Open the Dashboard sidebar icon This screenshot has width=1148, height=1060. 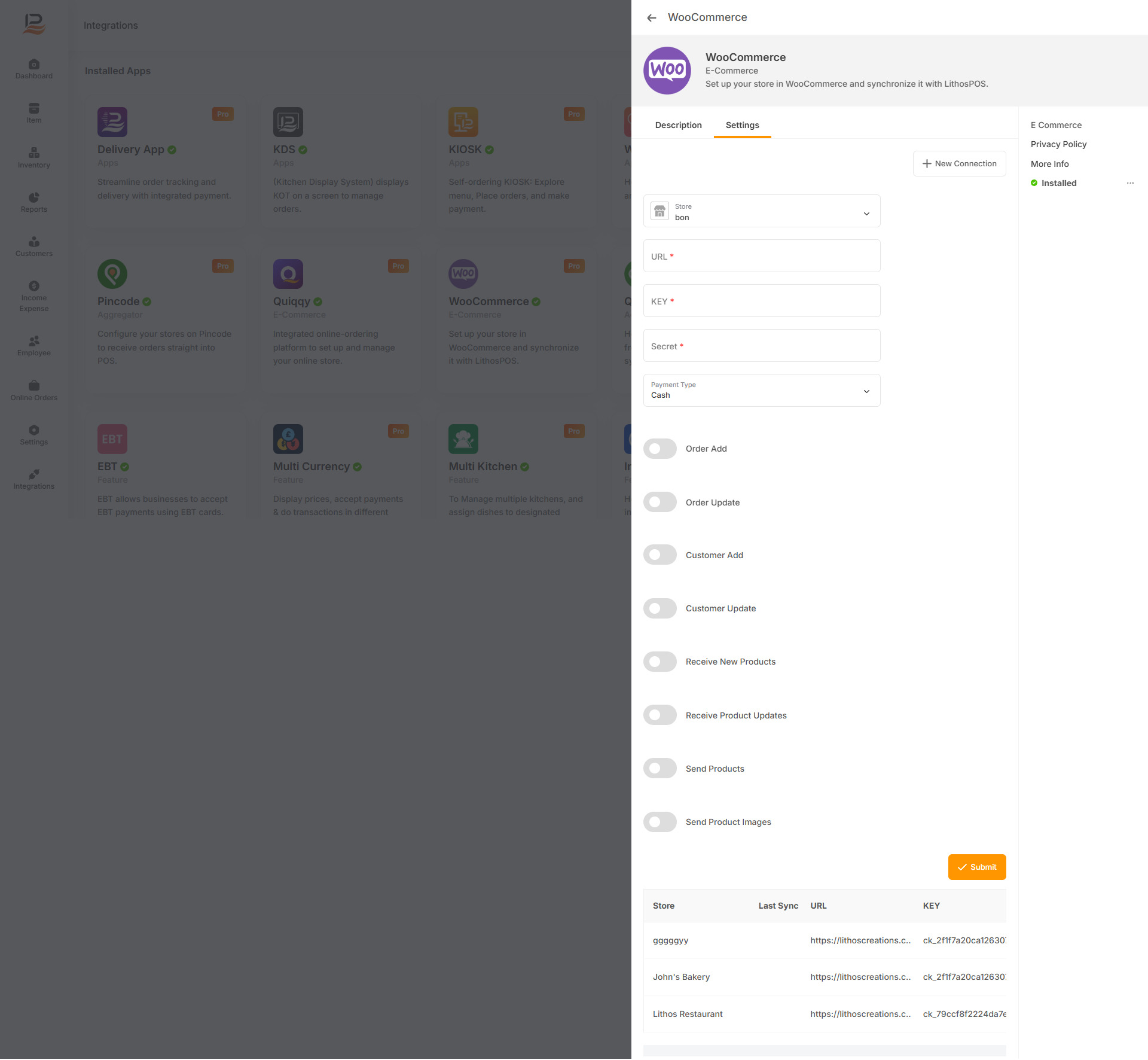coord(34,69)
